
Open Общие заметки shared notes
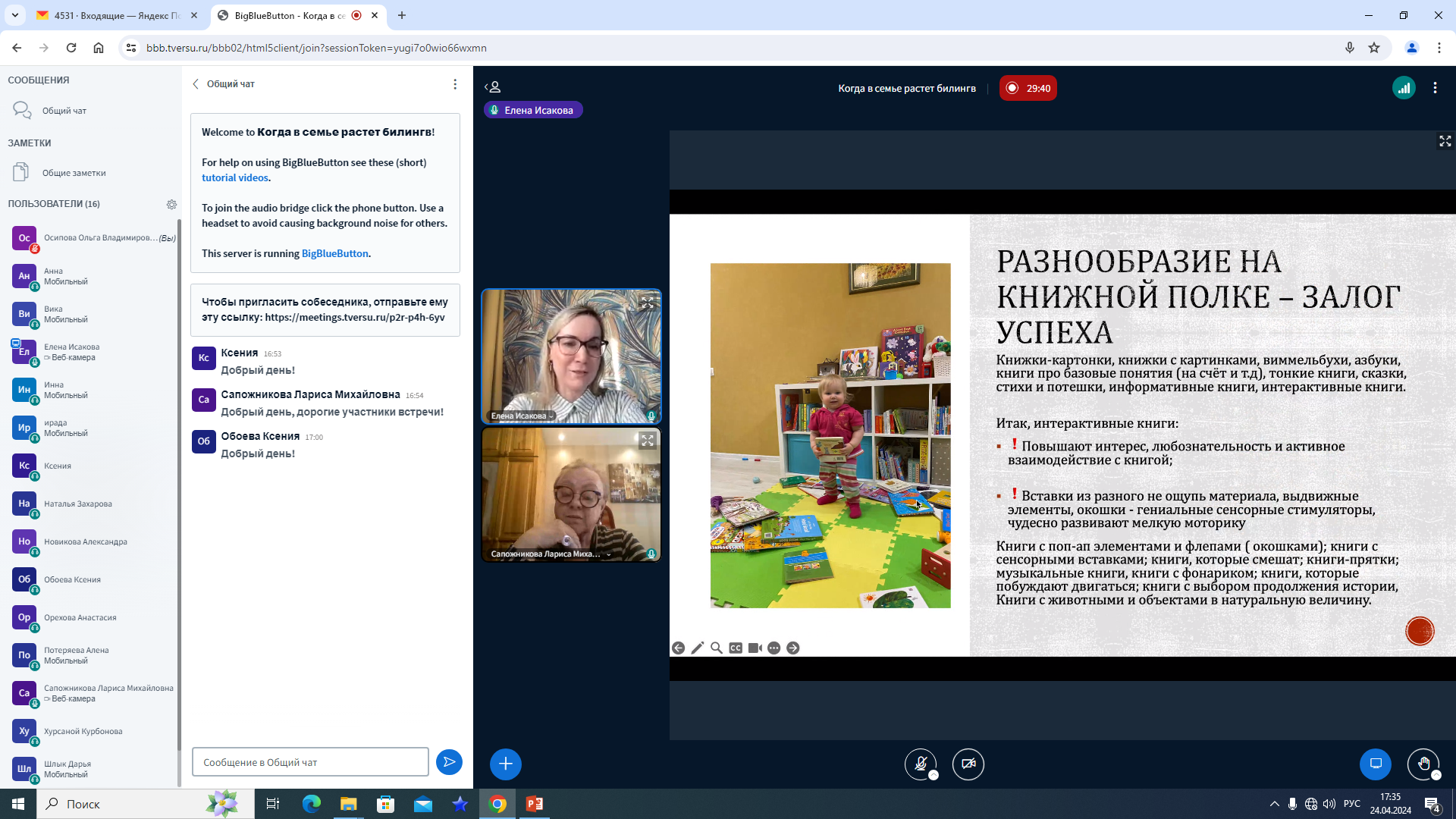pos(74,173)
